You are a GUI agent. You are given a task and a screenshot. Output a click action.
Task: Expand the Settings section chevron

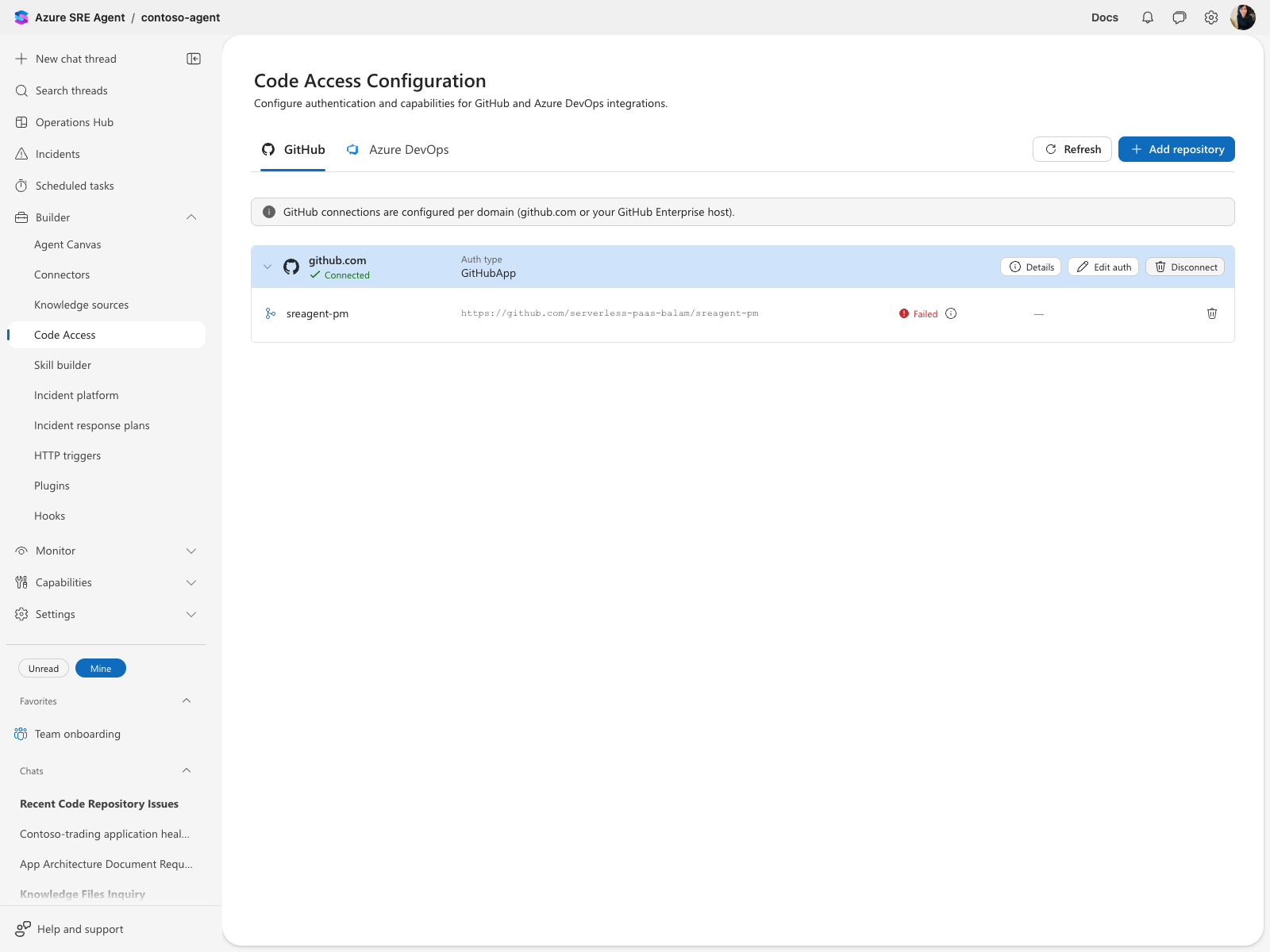(191, 614)
